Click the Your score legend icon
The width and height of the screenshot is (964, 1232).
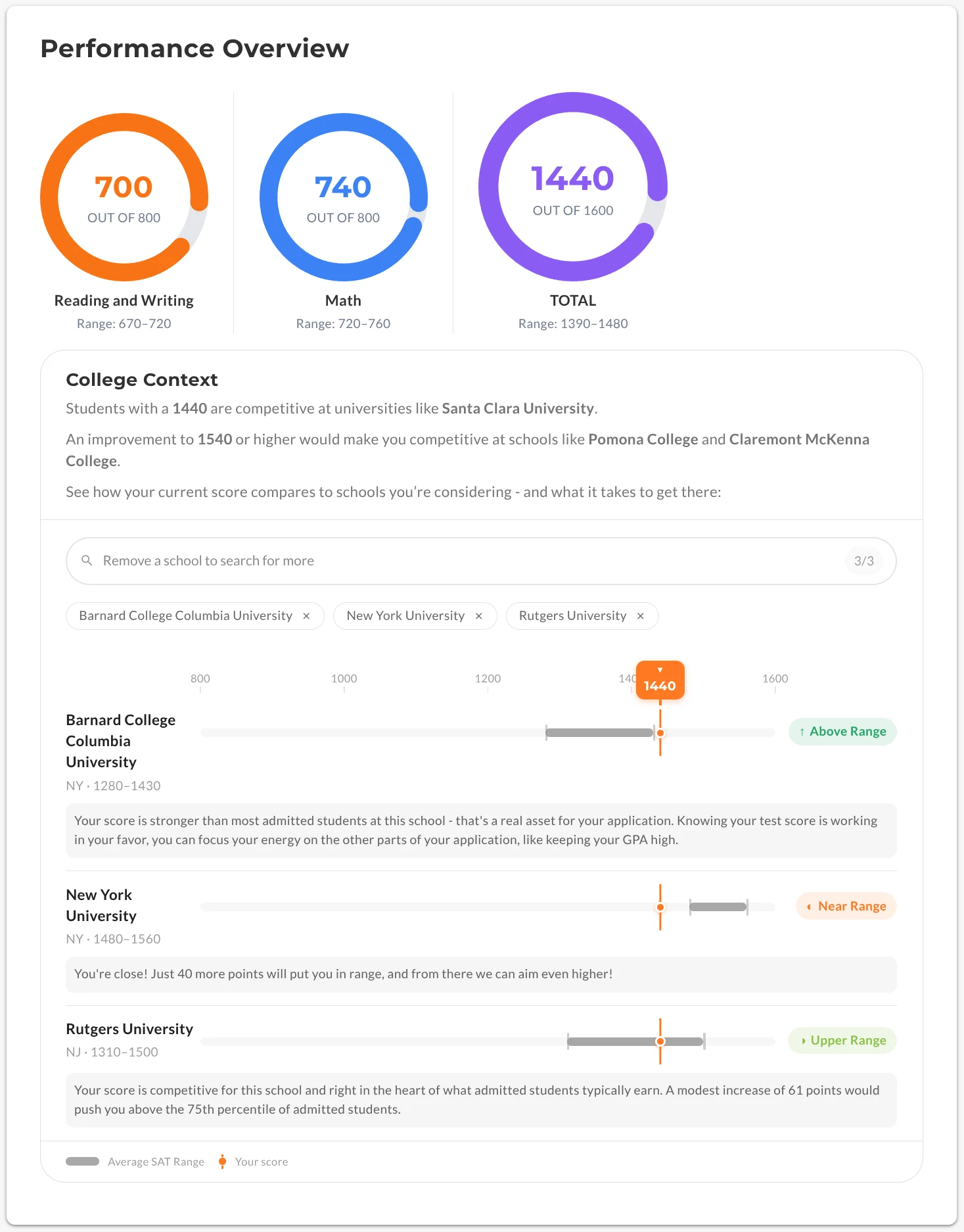(x=222, y=1162)
